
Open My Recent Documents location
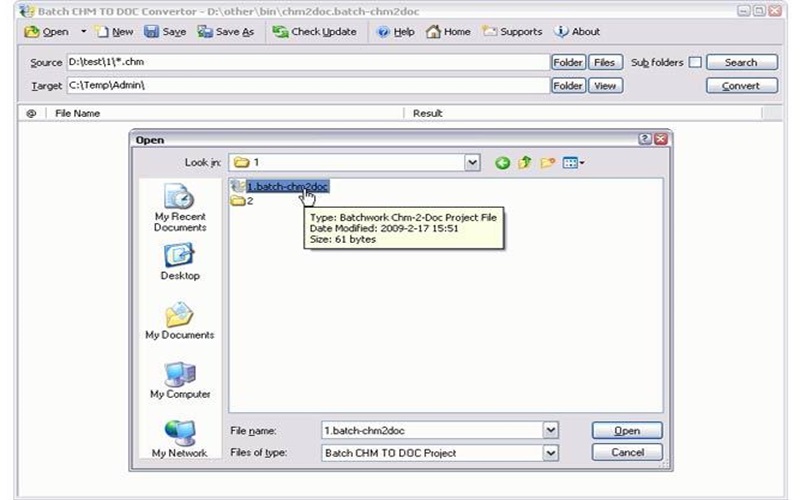coord(180,208)
